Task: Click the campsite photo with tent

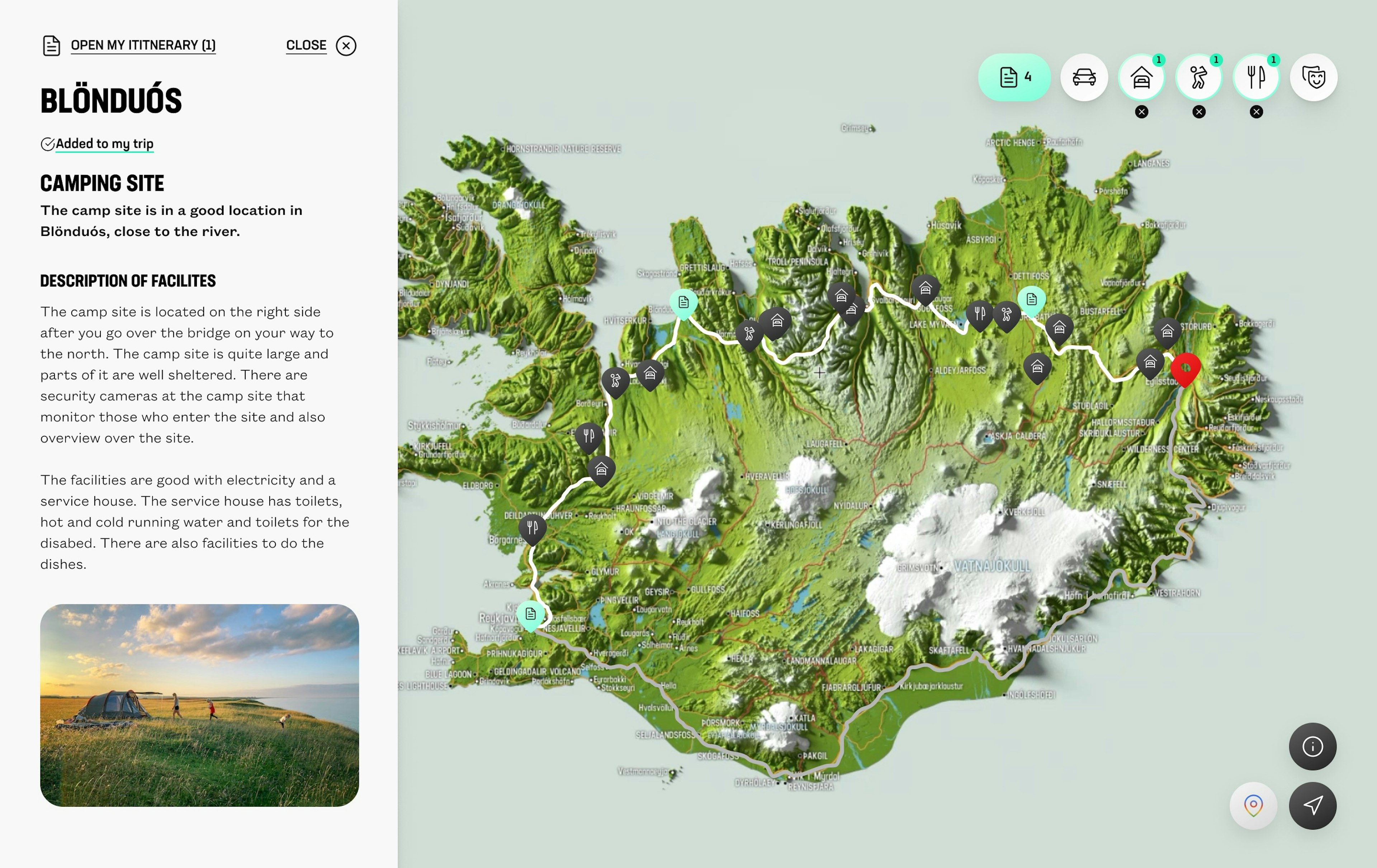Action: coord(200,705)
